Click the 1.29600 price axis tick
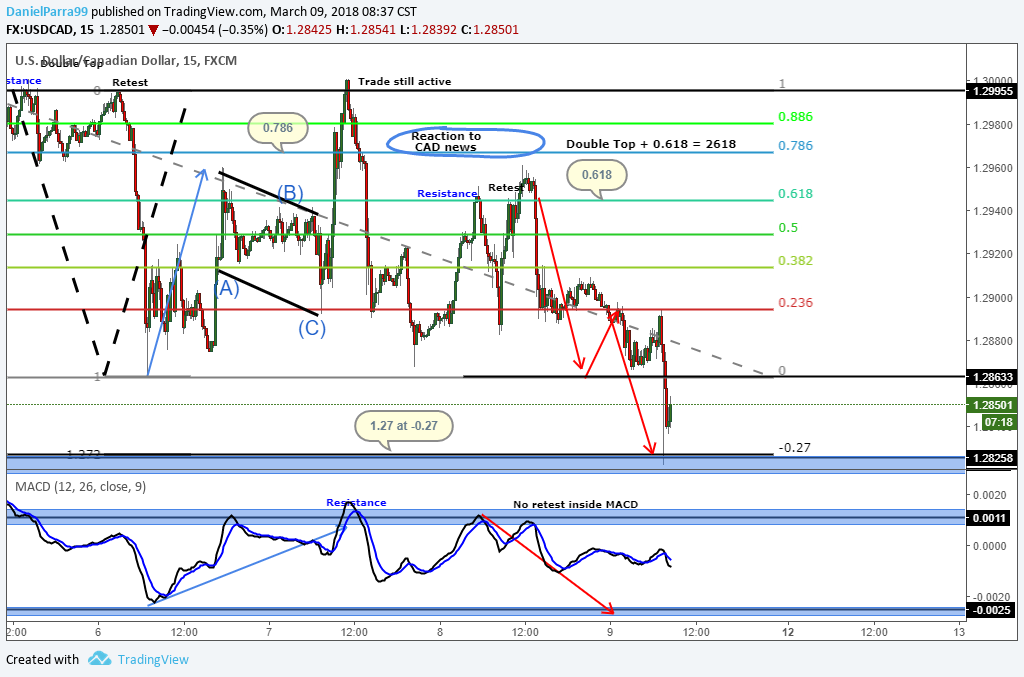This screenshot has height=677, width=1024. pos(993,168)
